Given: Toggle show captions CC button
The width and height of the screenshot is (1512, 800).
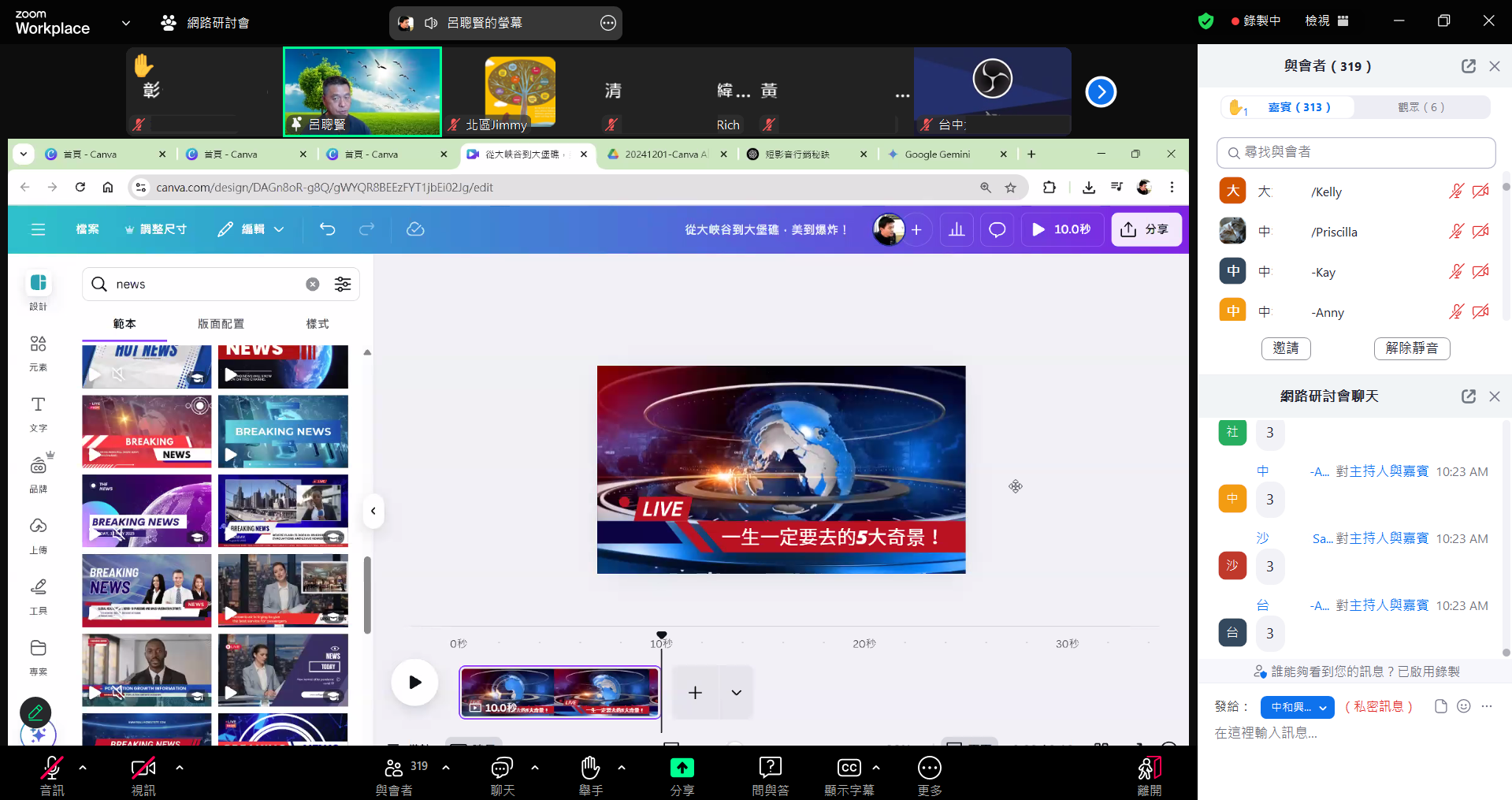Looking at the screenshot, I should coord(849,776).
